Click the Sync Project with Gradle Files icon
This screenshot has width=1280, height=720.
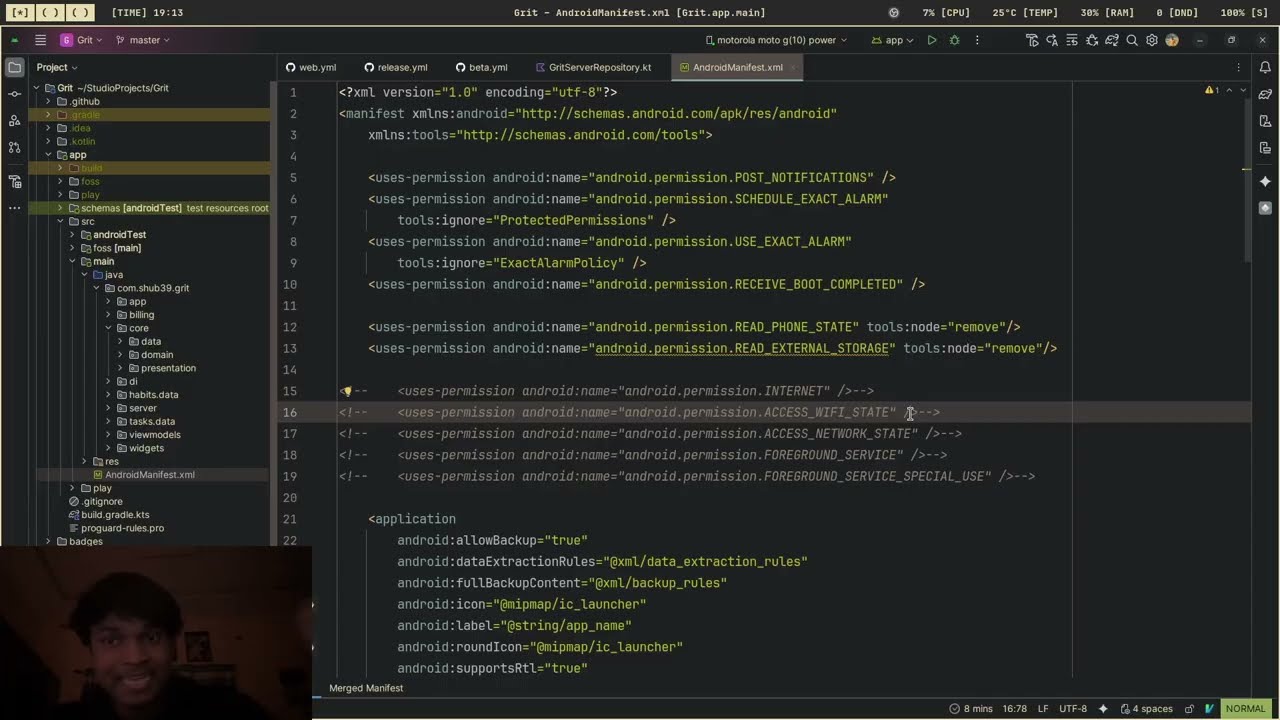click(1112, 40)
